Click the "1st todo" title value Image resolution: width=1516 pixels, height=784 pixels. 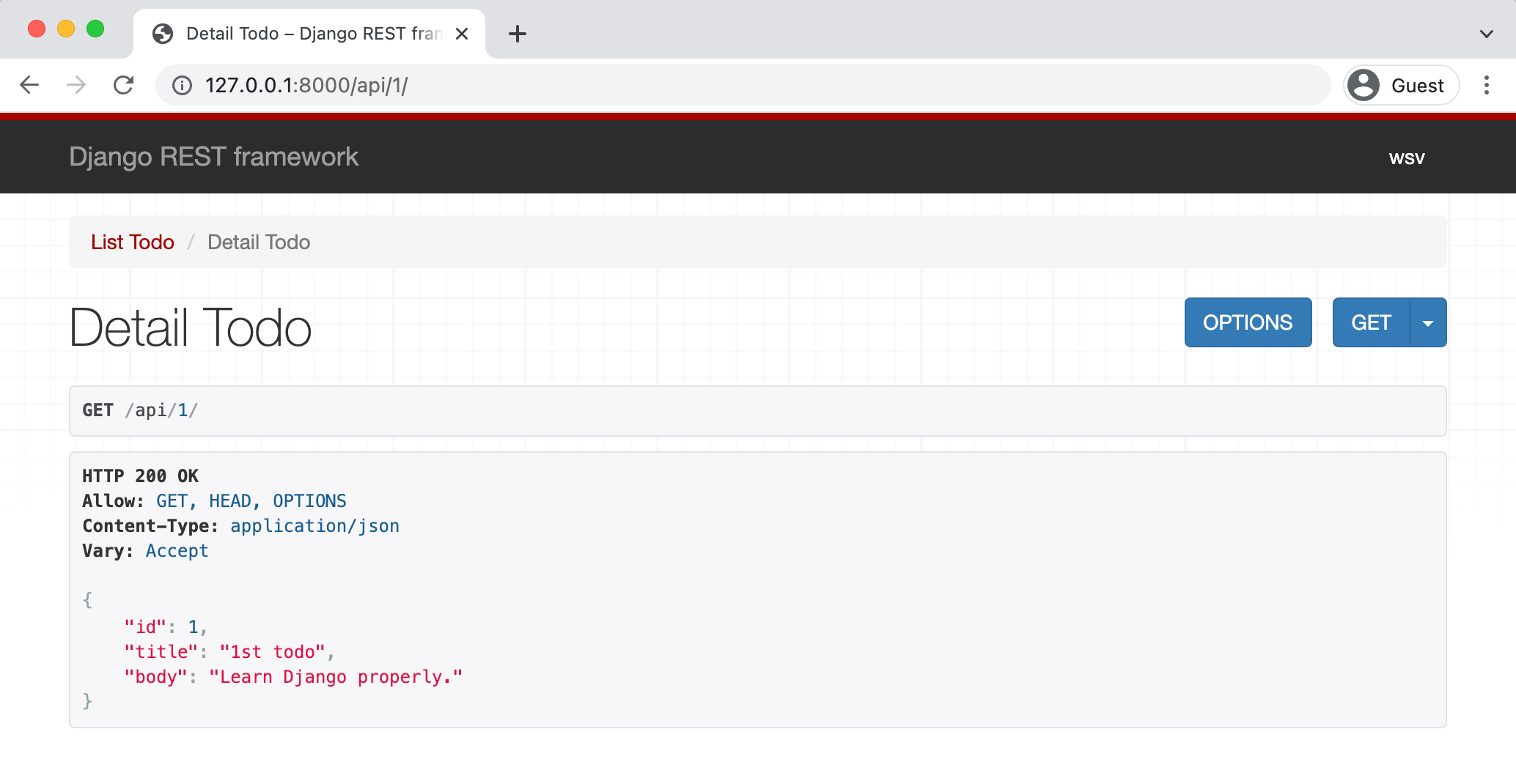coord(273,652)
